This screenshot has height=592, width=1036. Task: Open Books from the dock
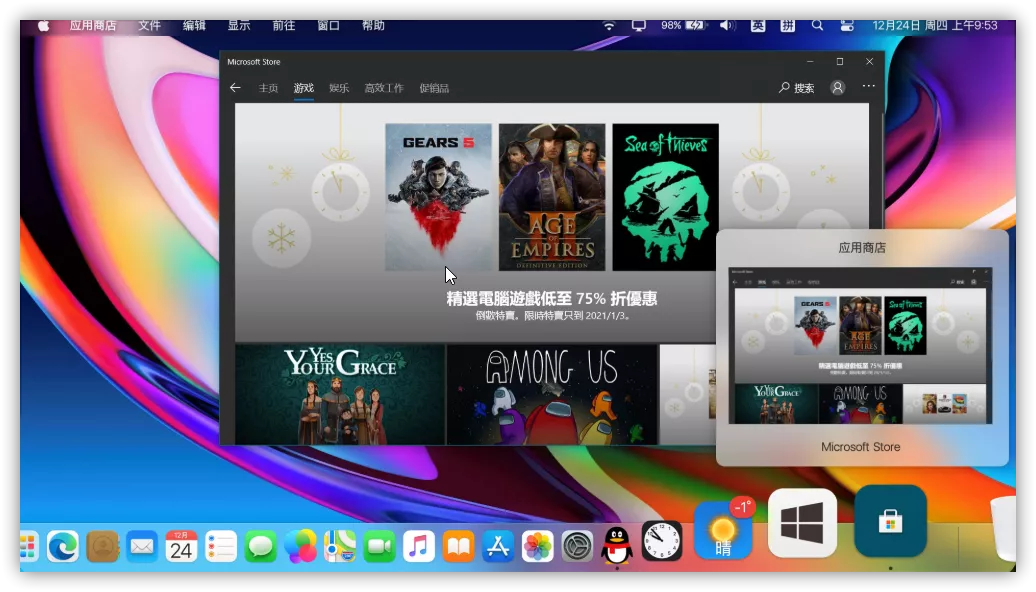459,546
